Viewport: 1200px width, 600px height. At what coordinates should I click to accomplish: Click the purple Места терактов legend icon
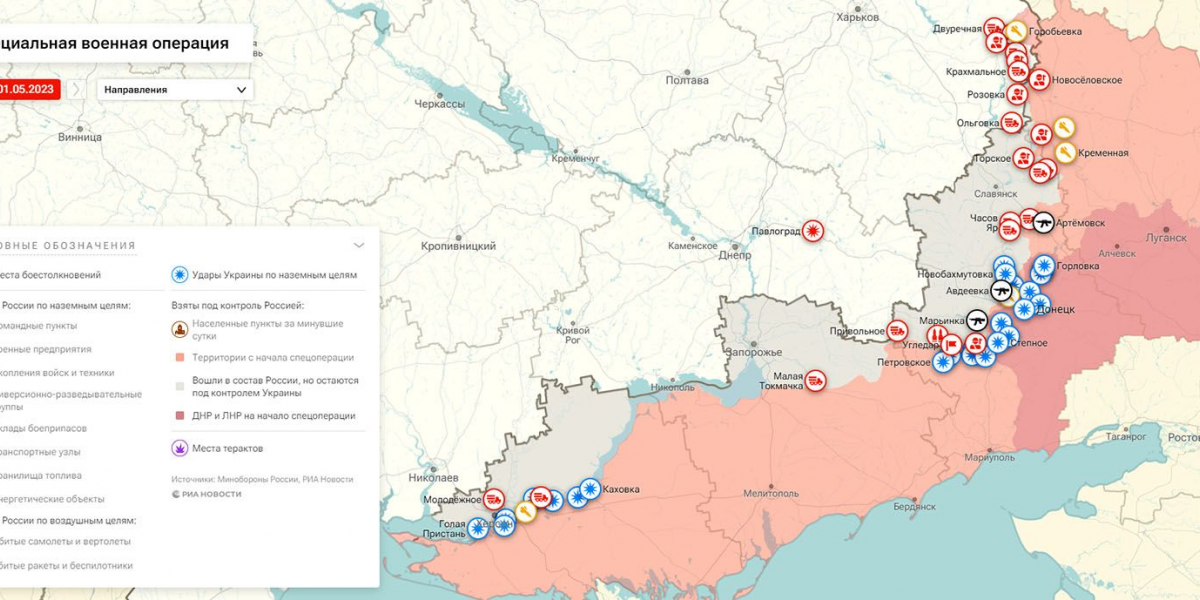180,448
